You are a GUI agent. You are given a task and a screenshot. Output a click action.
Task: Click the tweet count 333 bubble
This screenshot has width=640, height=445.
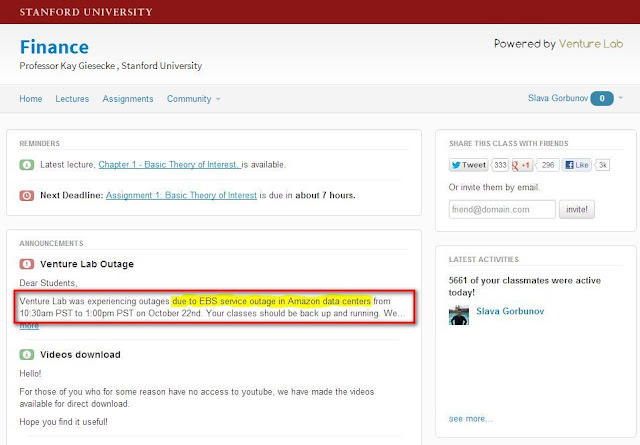coord(500,165)
